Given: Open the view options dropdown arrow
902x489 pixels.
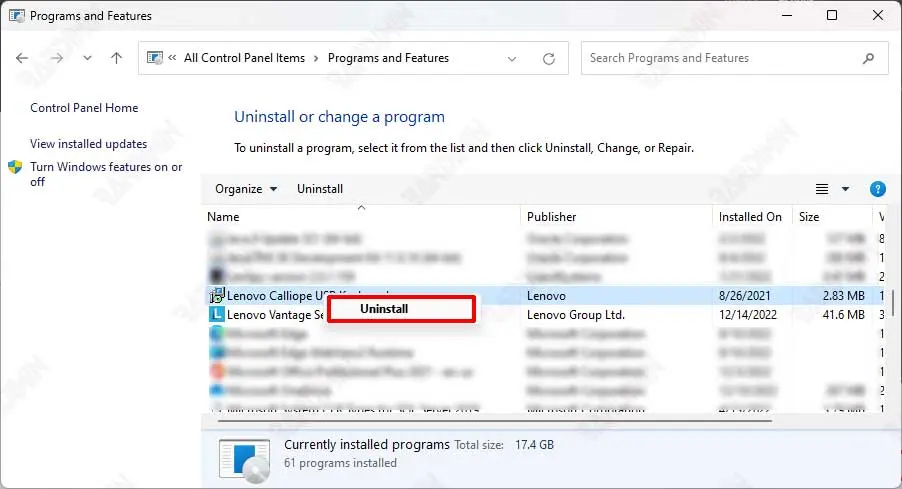Looking at the screenshot, I should [845, 189].
